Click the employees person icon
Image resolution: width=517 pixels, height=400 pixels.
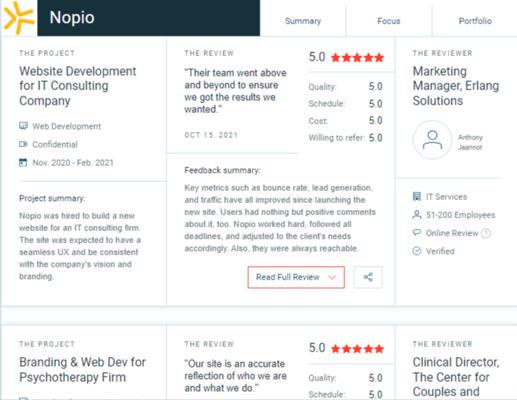[x=417, y=215]
